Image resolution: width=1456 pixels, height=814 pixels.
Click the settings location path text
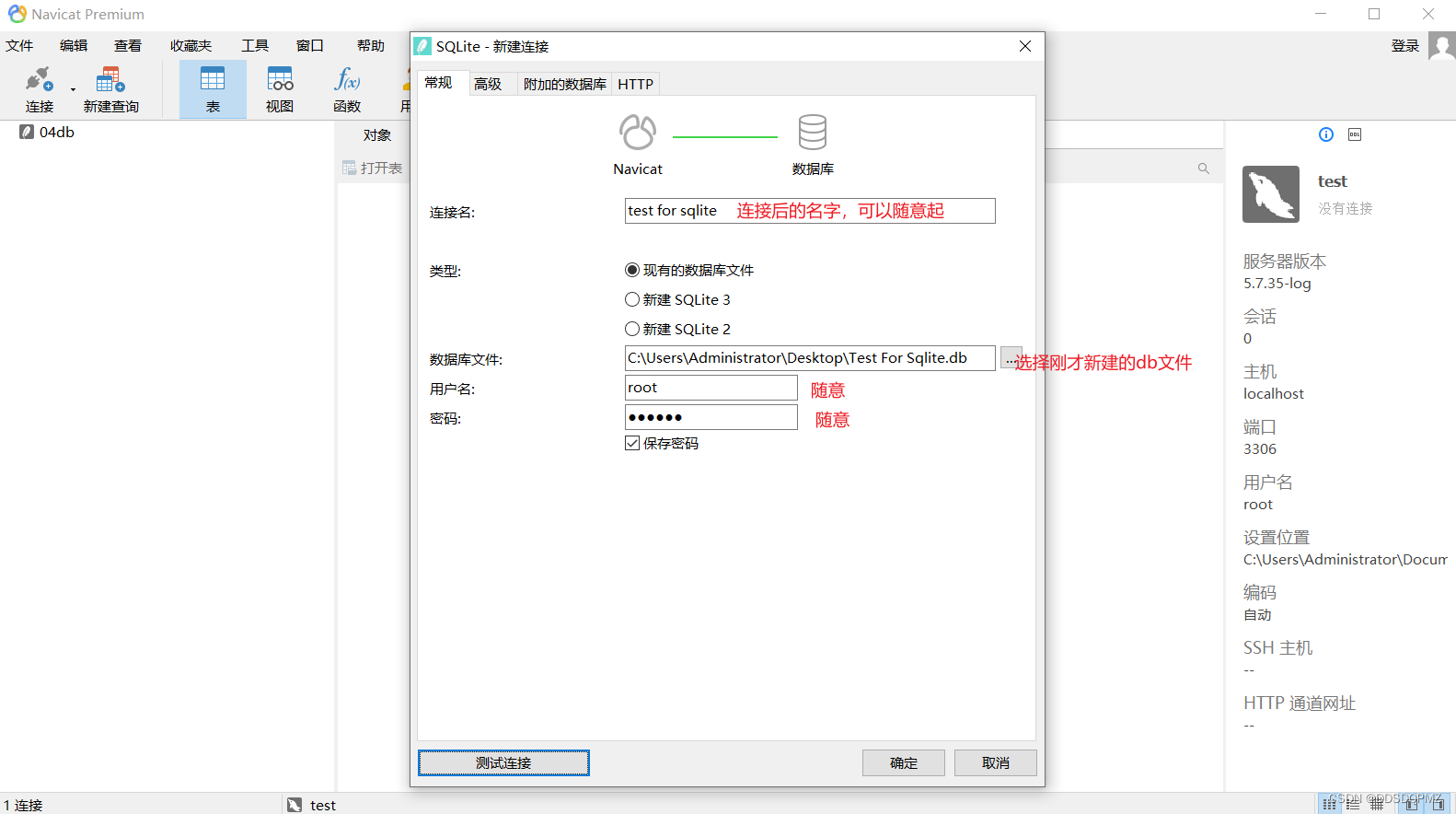coord(1345,560)
